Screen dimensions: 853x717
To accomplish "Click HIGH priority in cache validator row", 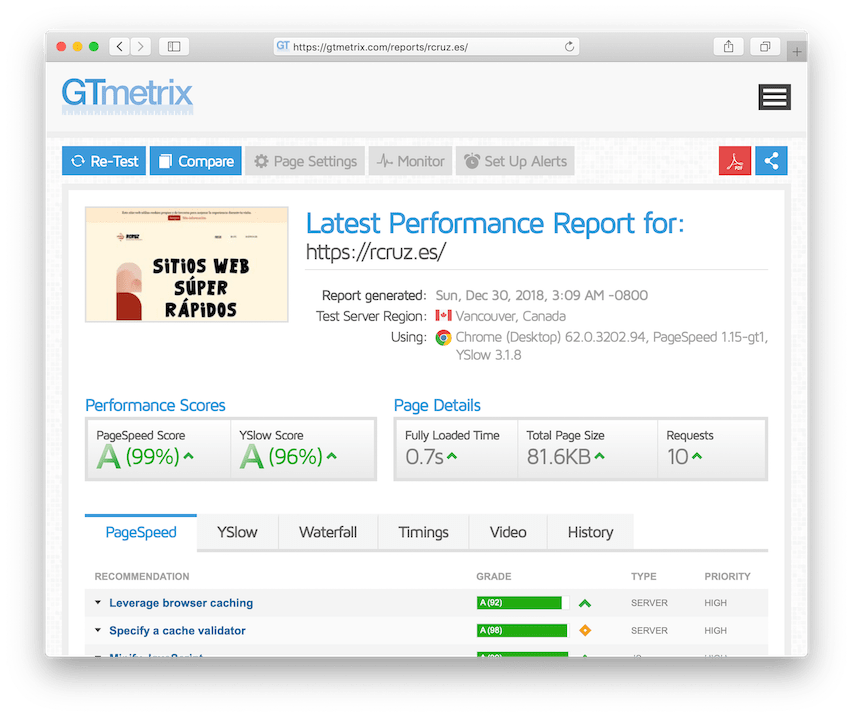I will (715, 631).
